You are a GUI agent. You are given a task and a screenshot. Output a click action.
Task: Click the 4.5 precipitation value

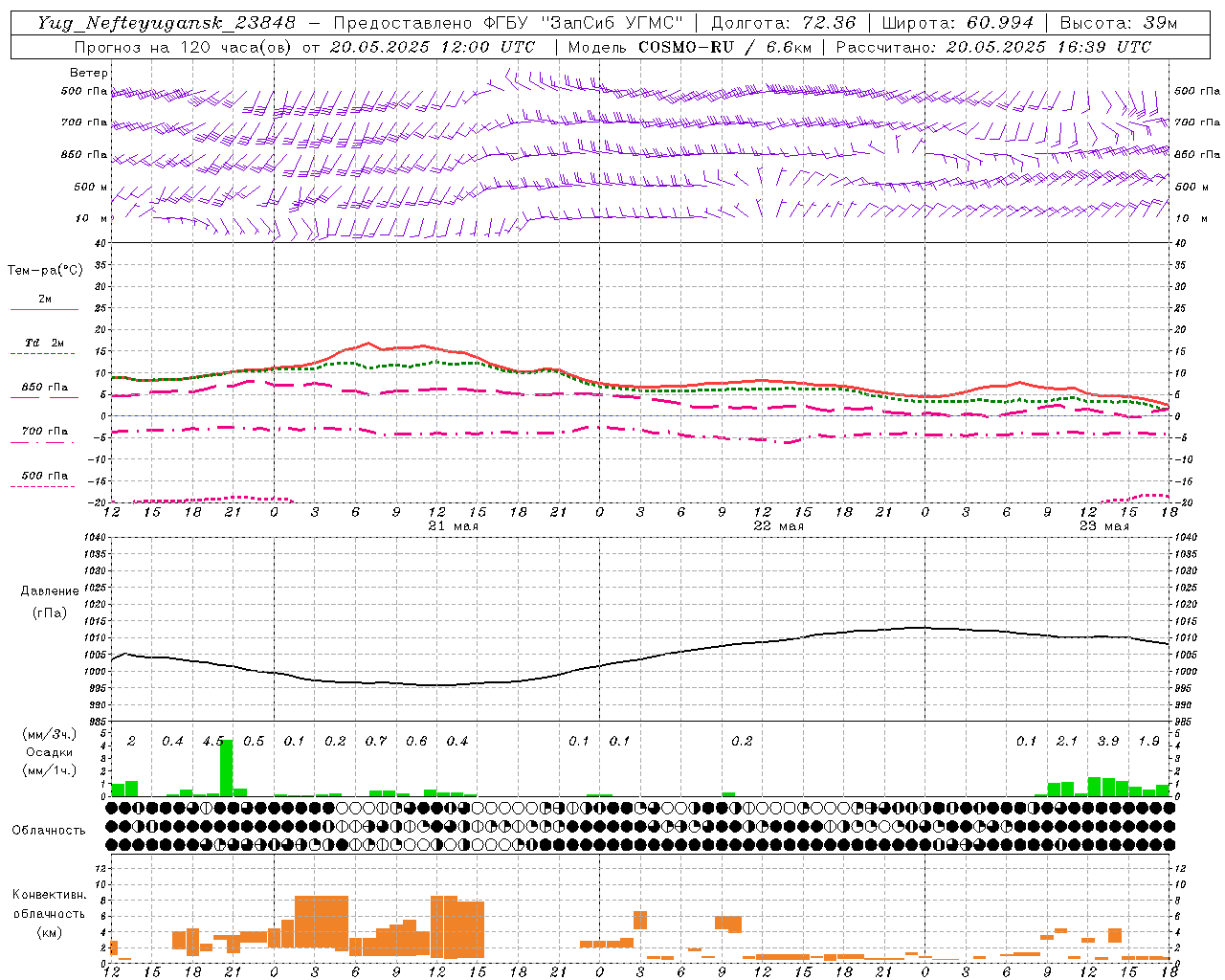(x=213, y=741)
